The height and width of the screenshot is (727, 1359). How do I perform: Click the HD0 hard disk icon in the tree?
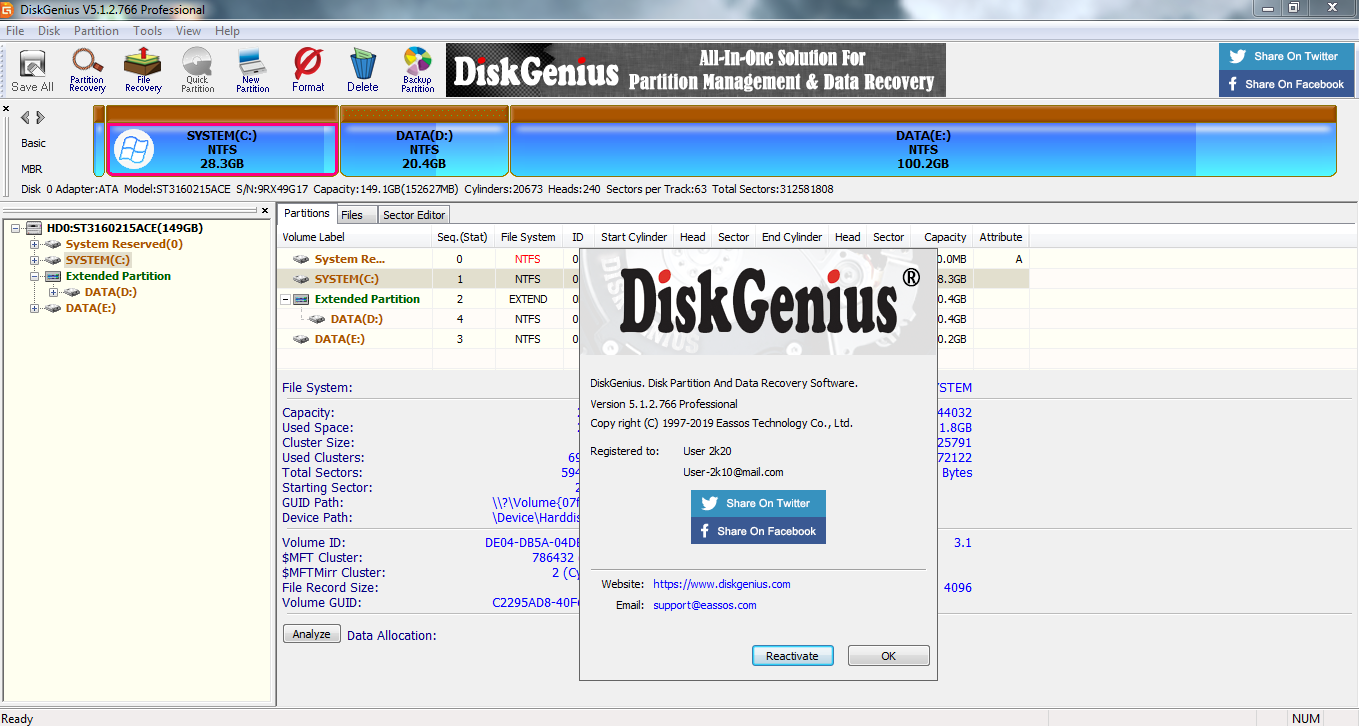(35, 228)
